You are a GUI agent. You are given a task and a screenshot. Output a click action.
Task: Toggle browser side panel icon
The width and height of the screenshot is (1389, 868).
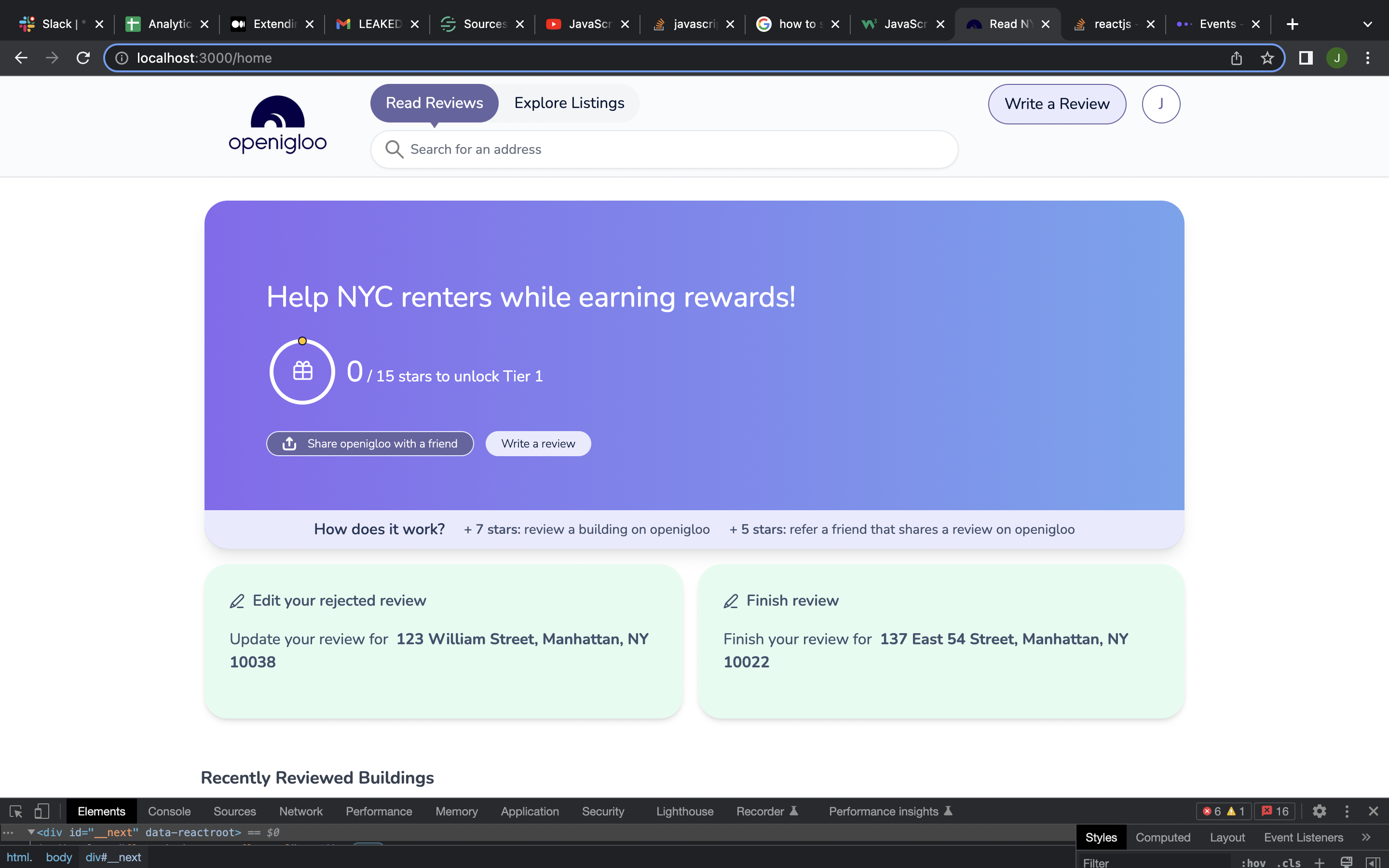pyautogui.click(x=1306, y=58)
